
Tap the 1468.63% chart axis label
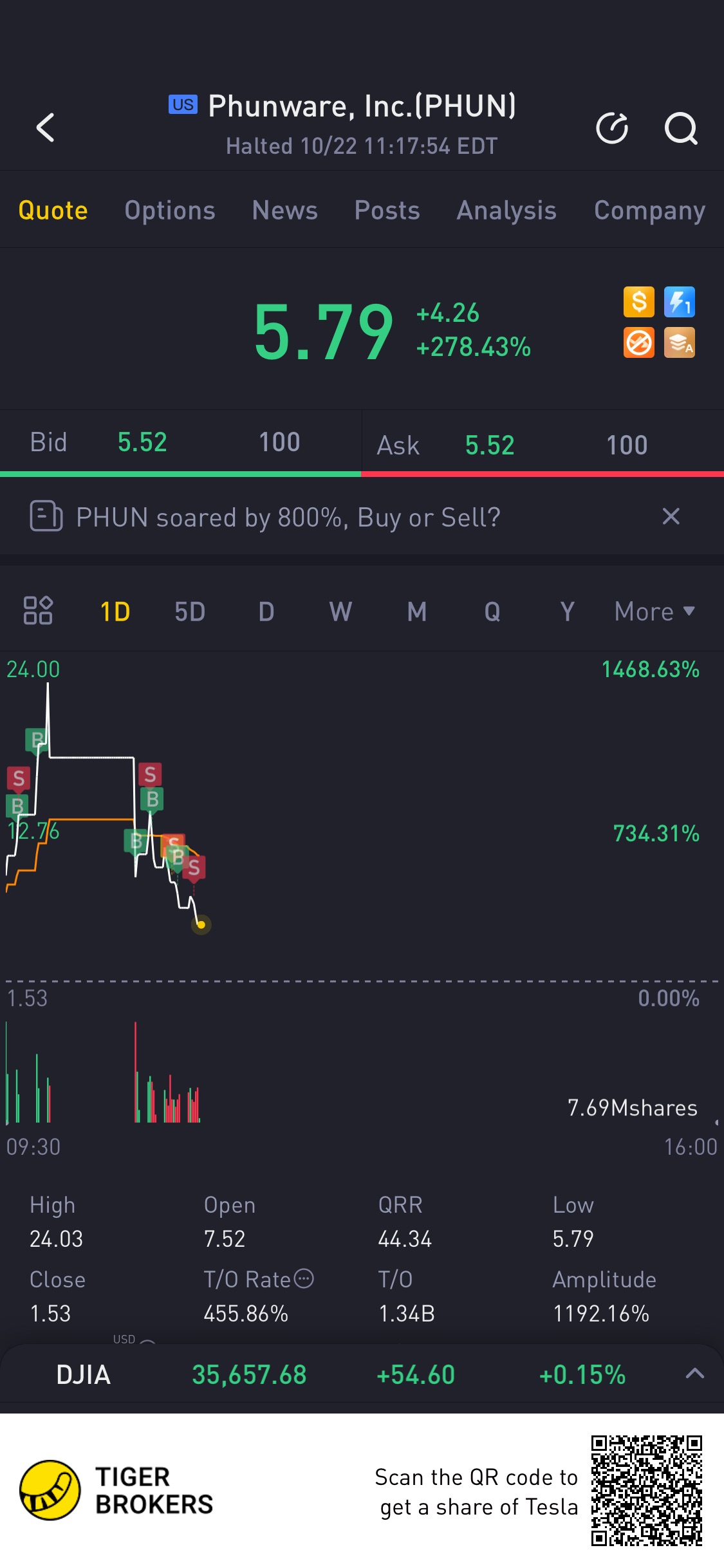[651, 669]
